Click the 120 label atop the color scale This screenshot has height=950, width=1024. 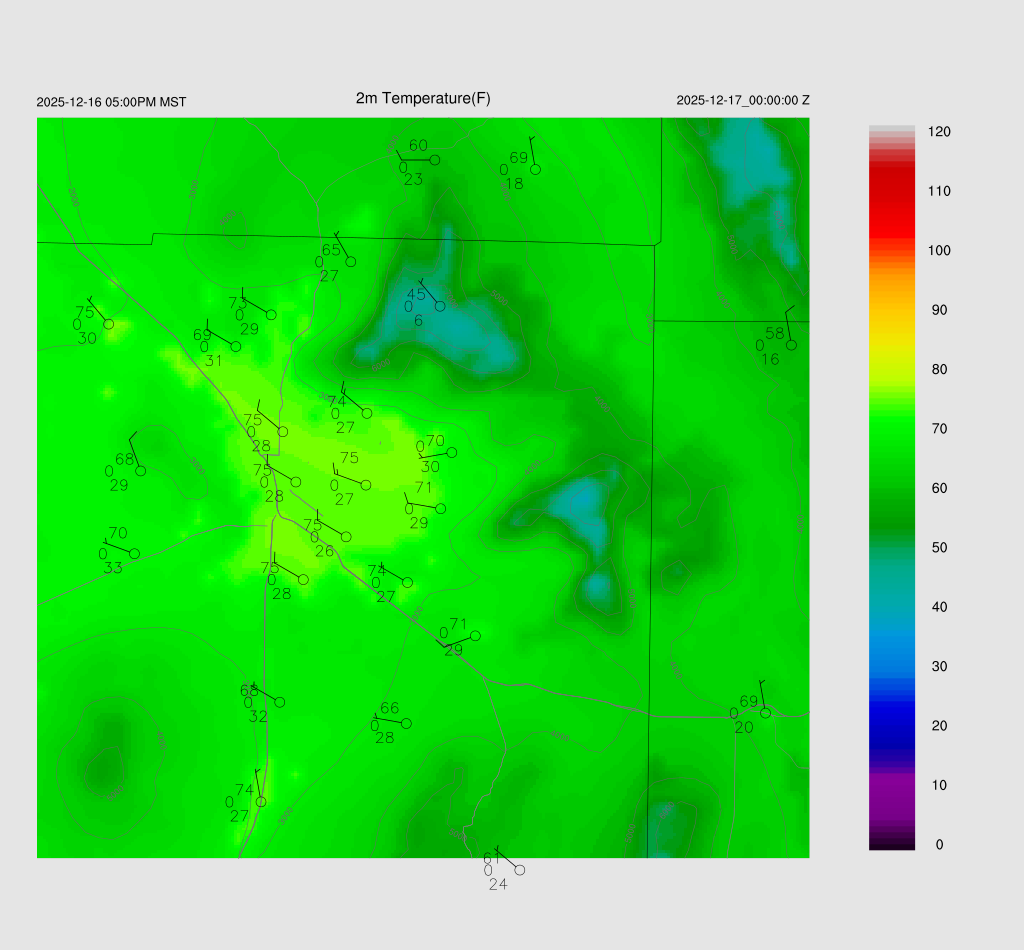point(938,132)
